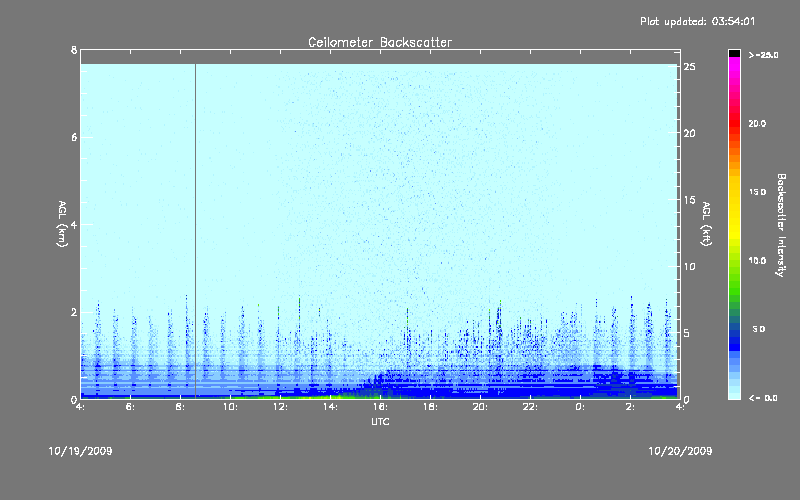Click the "UTC" x-axis label

tap(379, 423)
